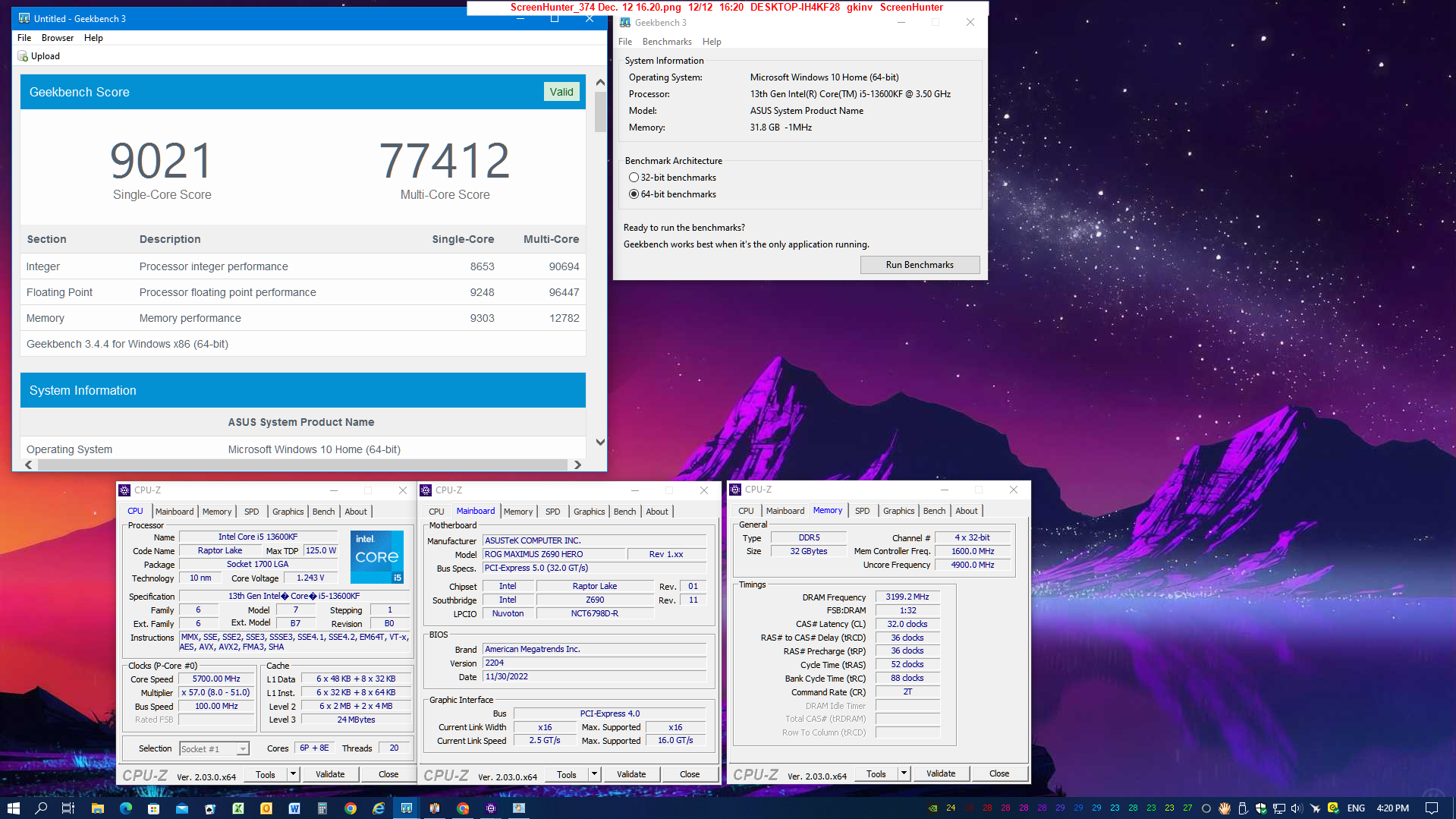
Task: Select Mainboard tab in right CPU-Z window
Action: coord(785,511)
